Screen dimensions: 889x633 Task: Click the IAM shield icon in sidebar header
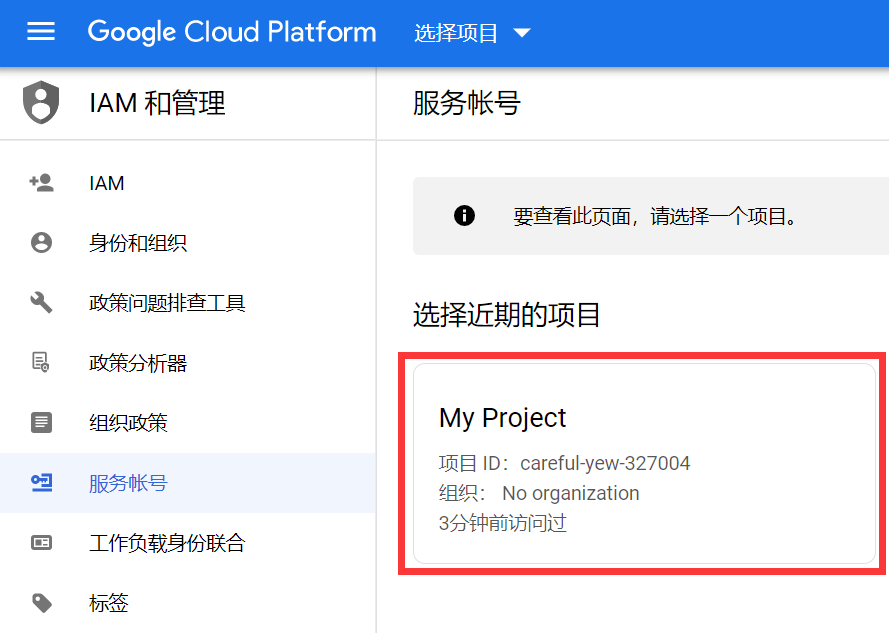click(41, 103)
